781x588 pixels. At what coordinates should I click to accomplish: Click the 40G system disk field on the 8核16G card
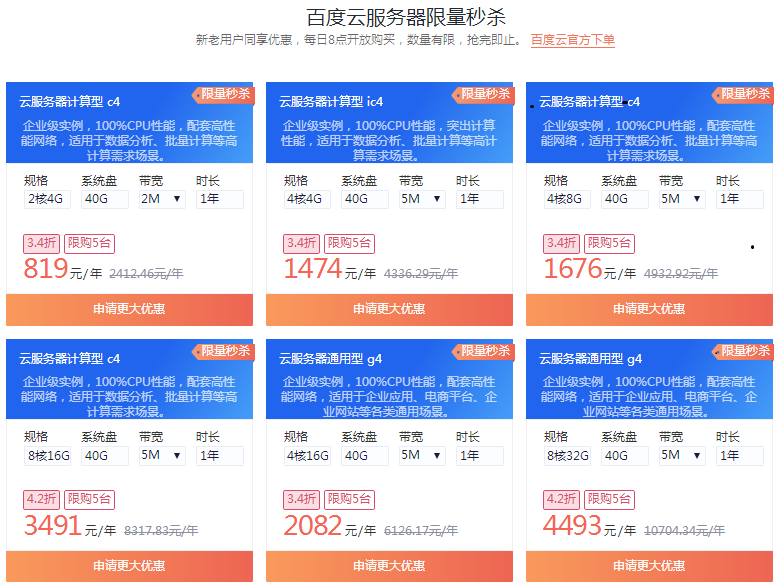[105, 456]
